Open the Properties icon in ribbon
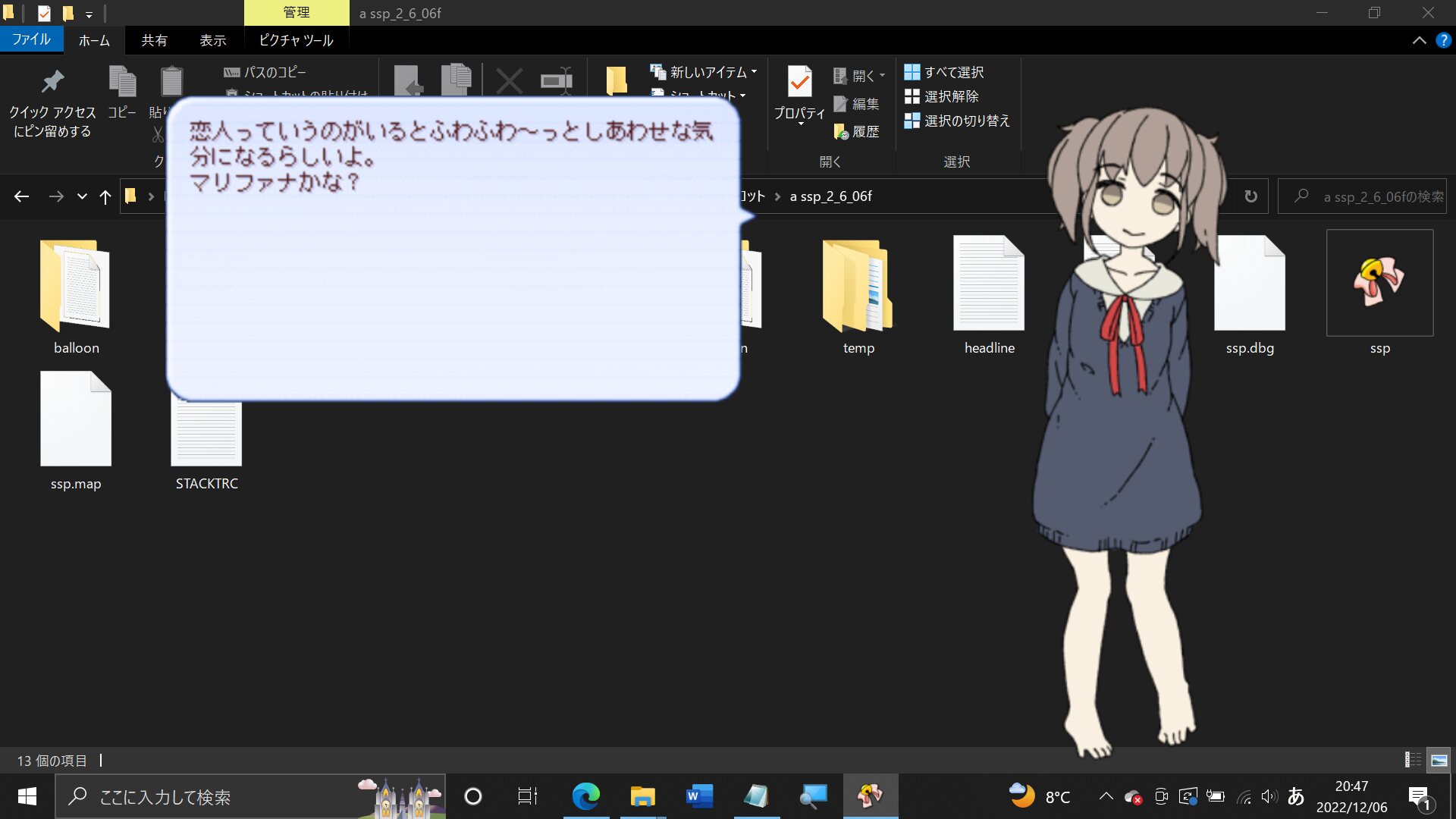The image size is (1456, 819). [799, 82]
